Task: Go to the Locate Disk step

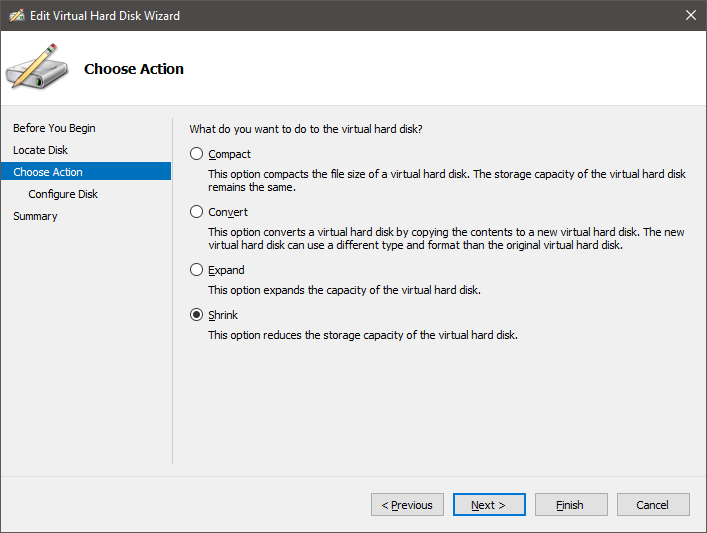Action: [x=40, y=150]
